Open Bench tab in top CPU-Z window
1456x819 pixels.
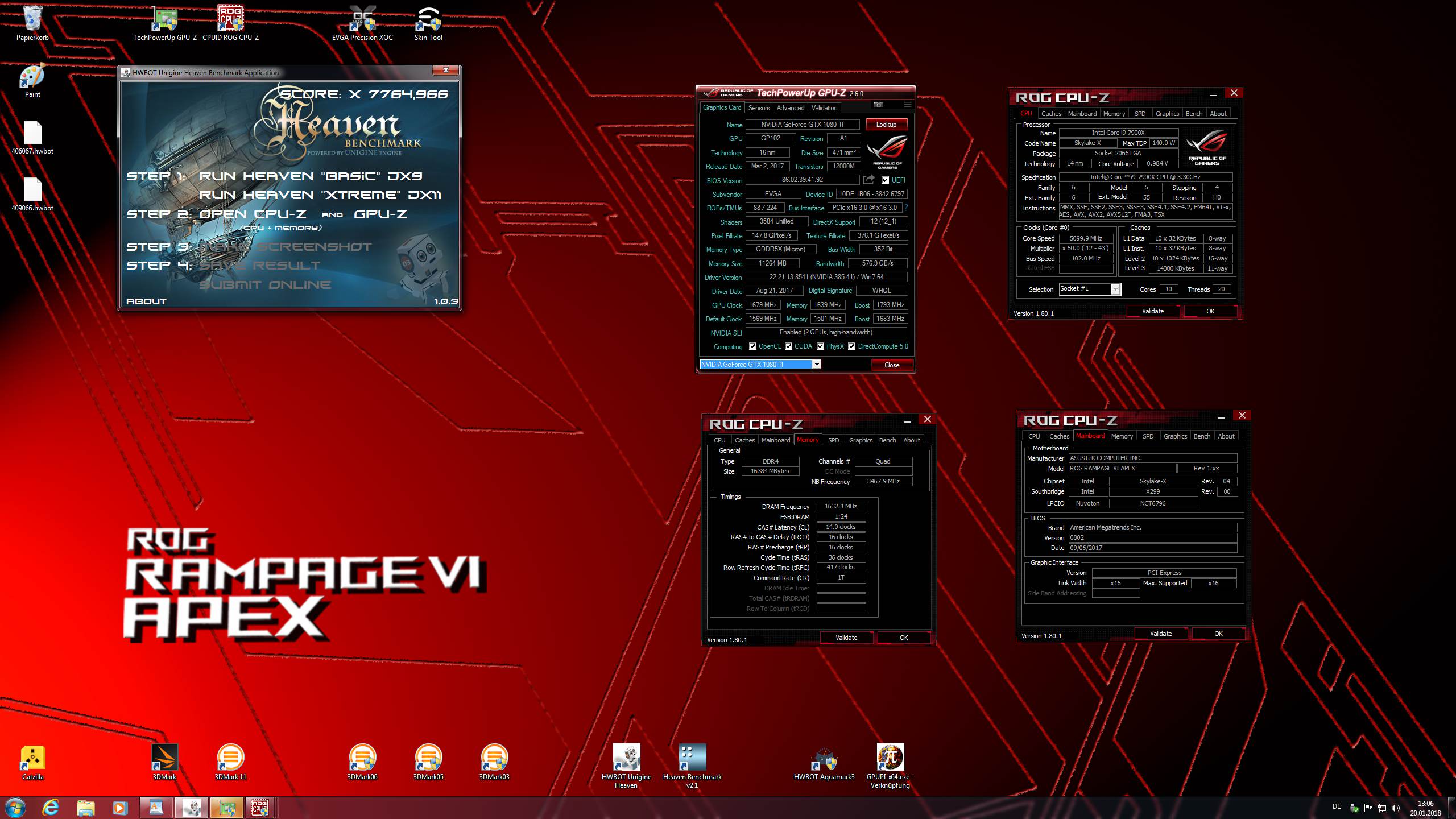click(x=1194, y=114)
